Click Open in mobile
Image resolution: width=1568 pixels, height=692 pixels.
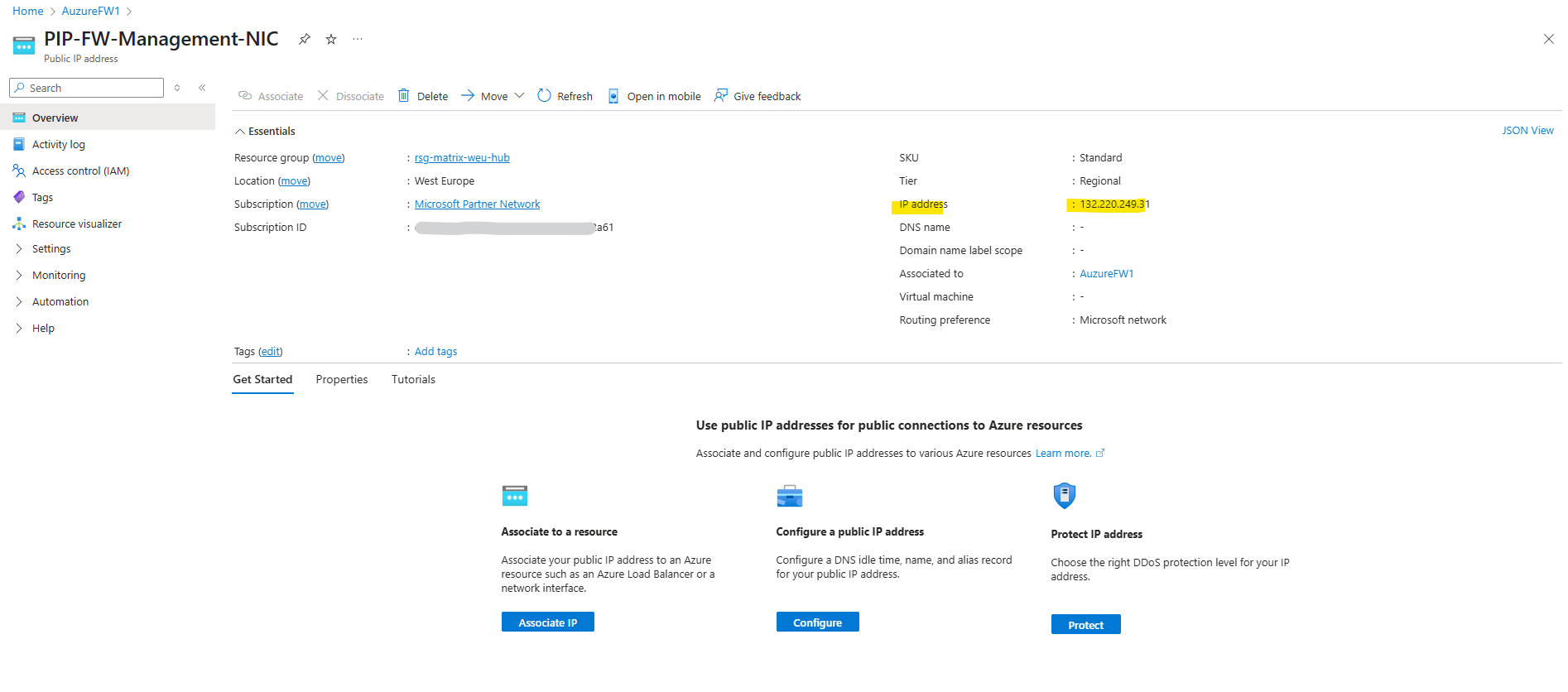[654, 96]
